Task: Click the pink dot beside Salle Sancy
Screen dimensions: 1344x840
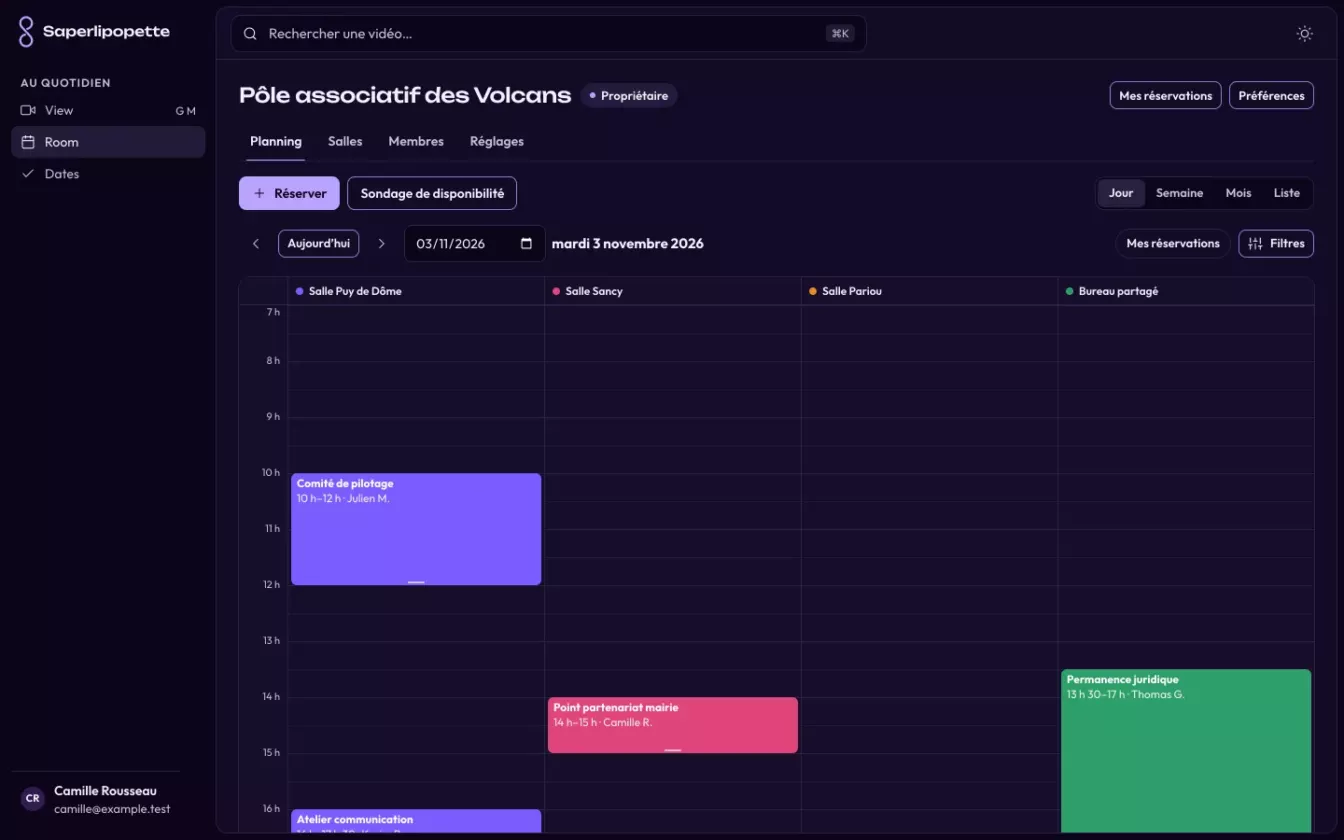Action: 556,291
